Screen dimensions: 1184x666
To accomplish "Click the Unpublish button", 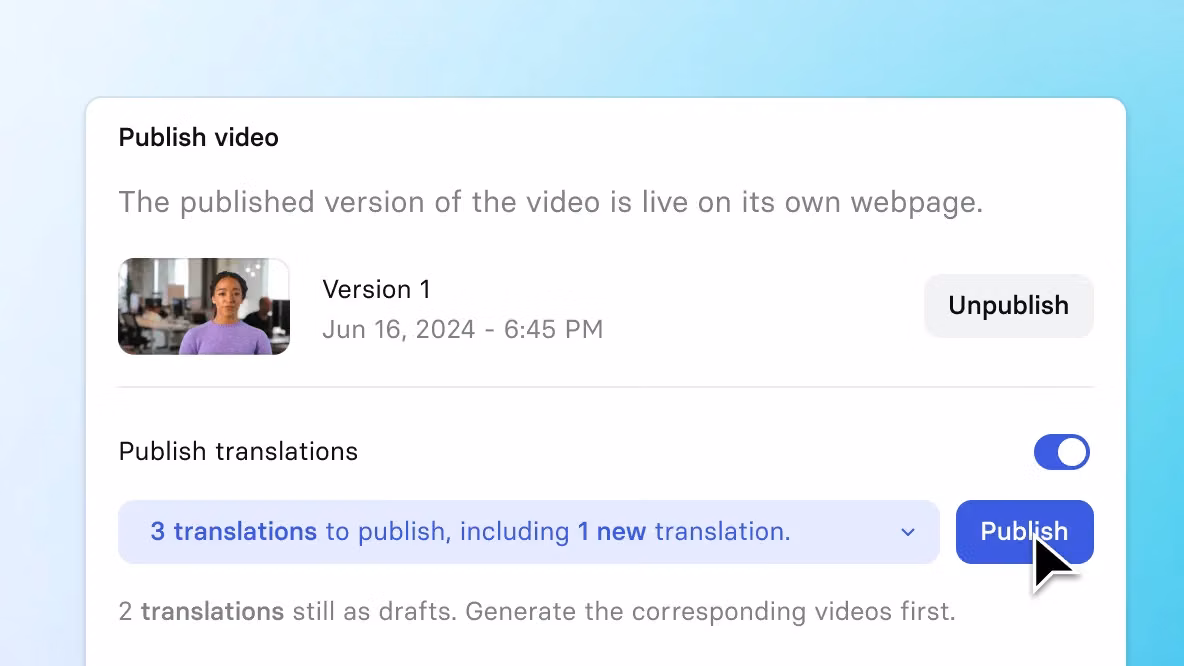I will 1008,306.
